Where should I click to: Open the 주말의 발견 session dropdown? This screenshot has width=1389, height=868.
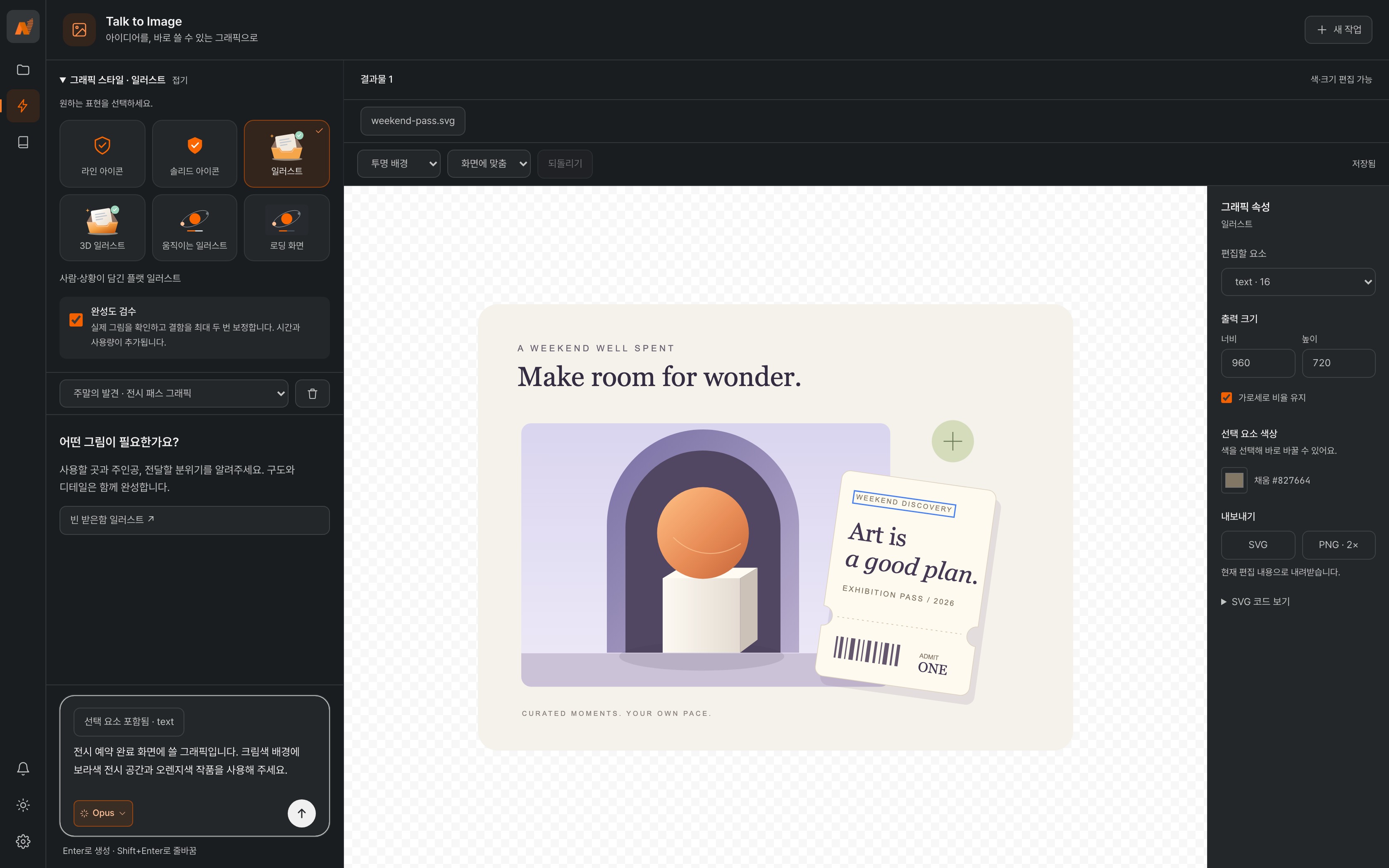[x=174, y=393]
